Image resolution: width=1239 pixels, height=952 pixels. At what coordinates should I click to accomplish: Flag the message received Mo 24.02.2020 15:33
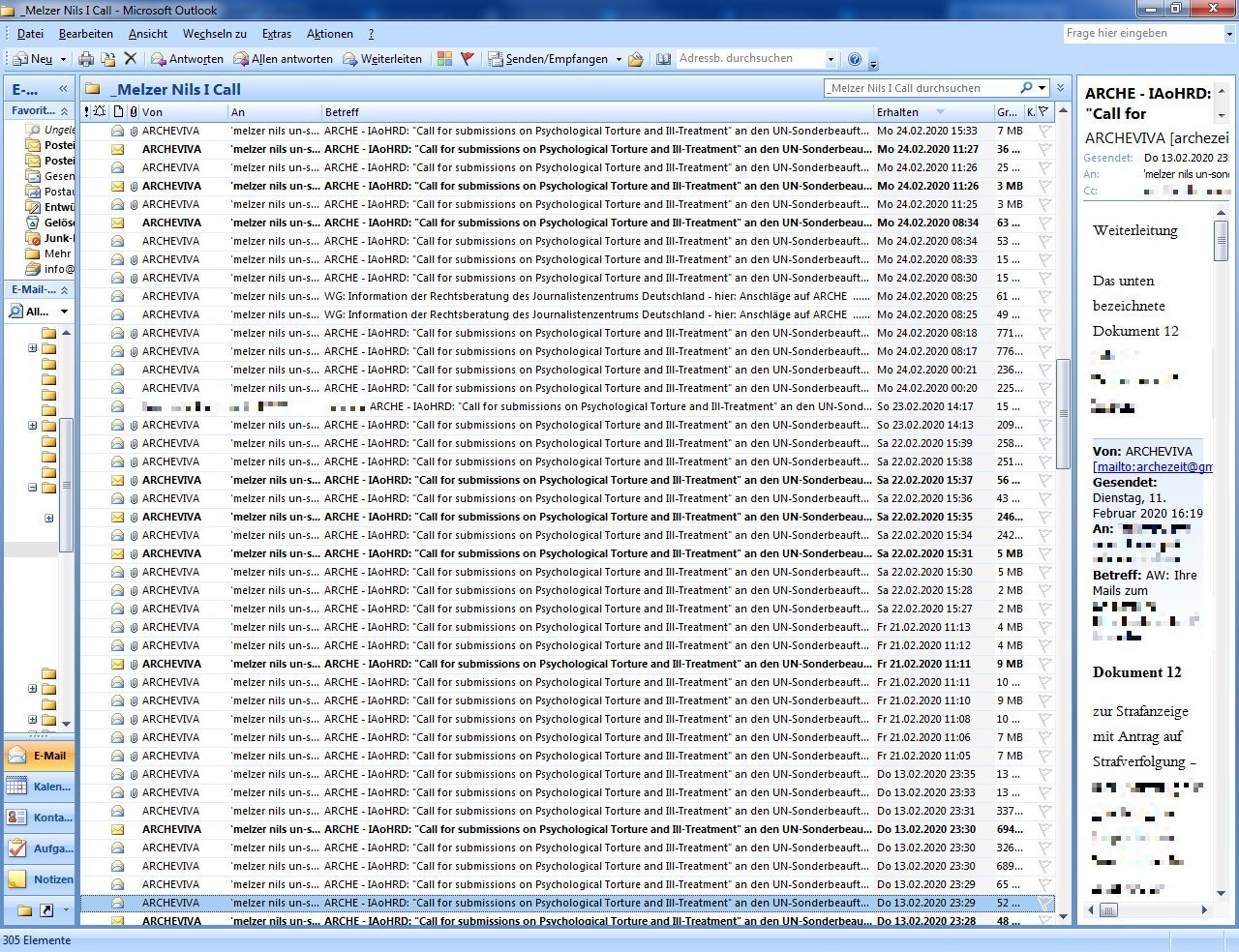pyautogui.click(x=1044, y=131)
